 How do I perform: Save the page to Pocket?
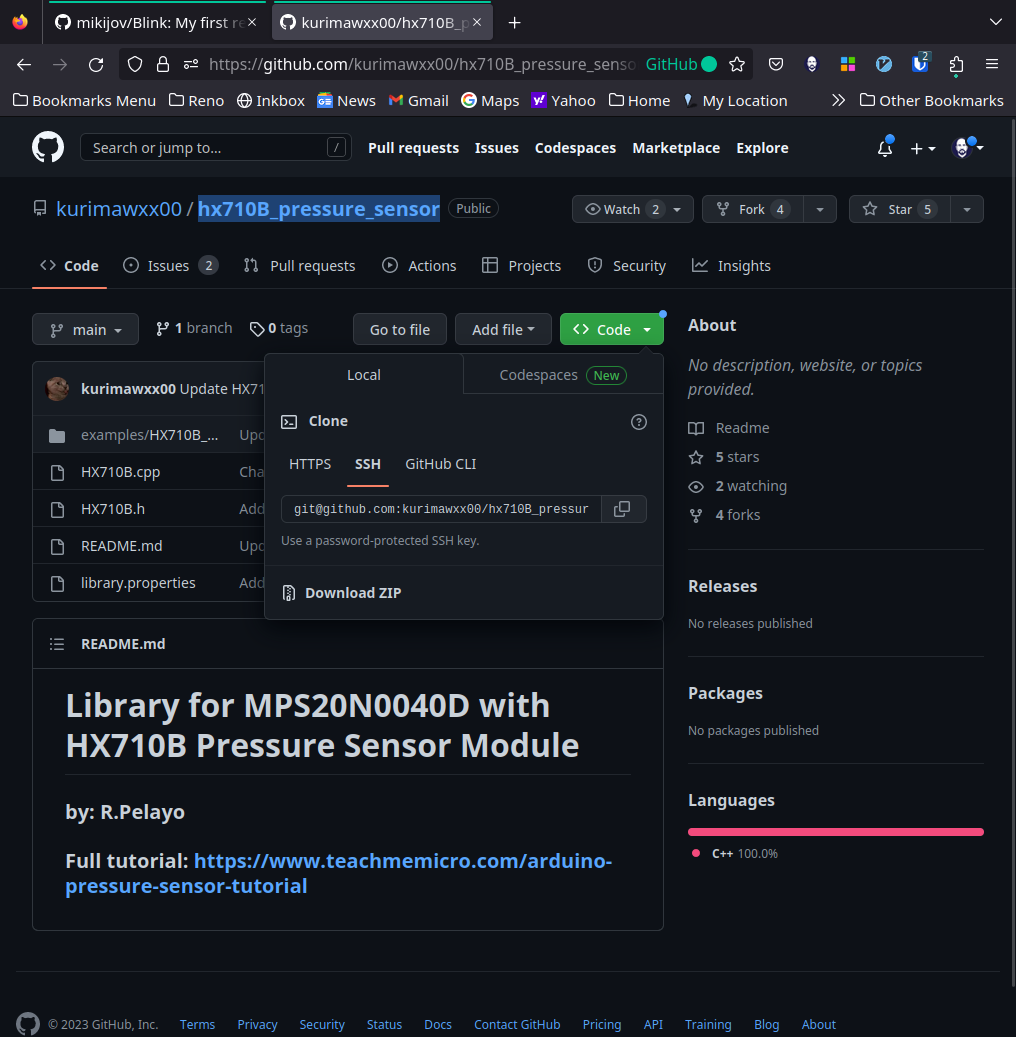(776, 64)
